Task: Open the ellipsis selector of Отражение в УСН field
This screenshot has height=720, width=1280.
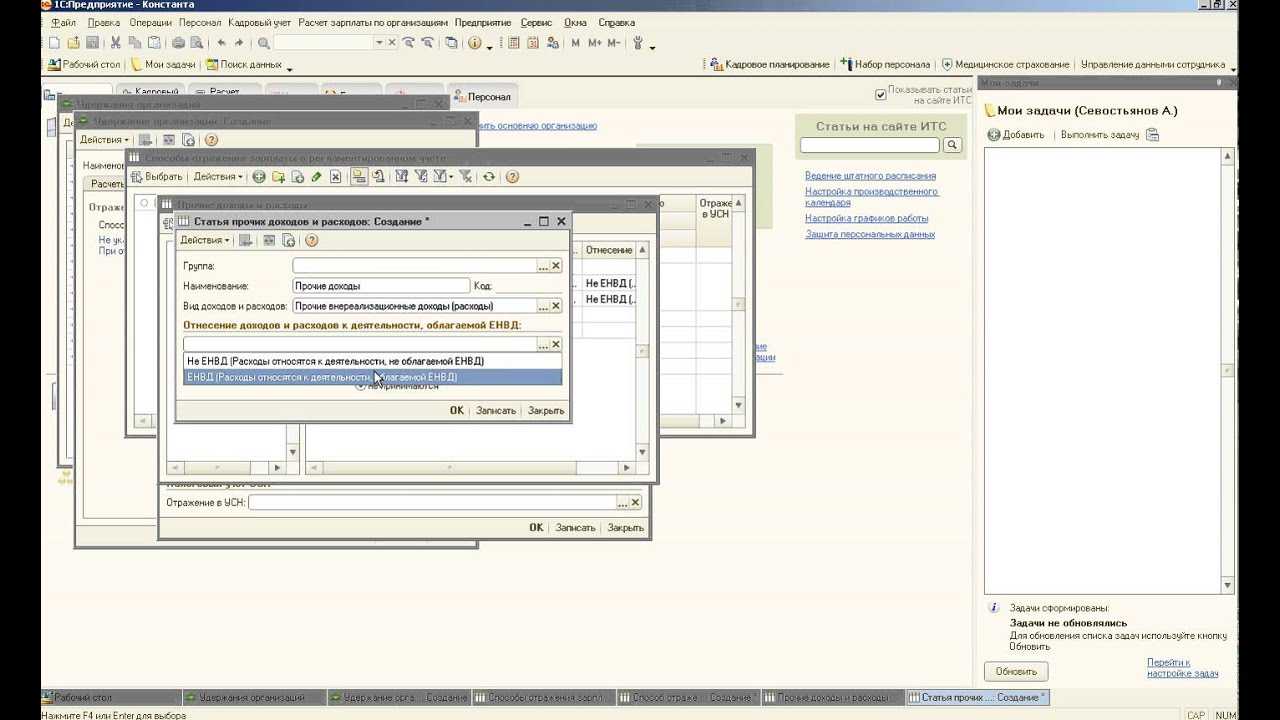Action: (x=622, y=502)
